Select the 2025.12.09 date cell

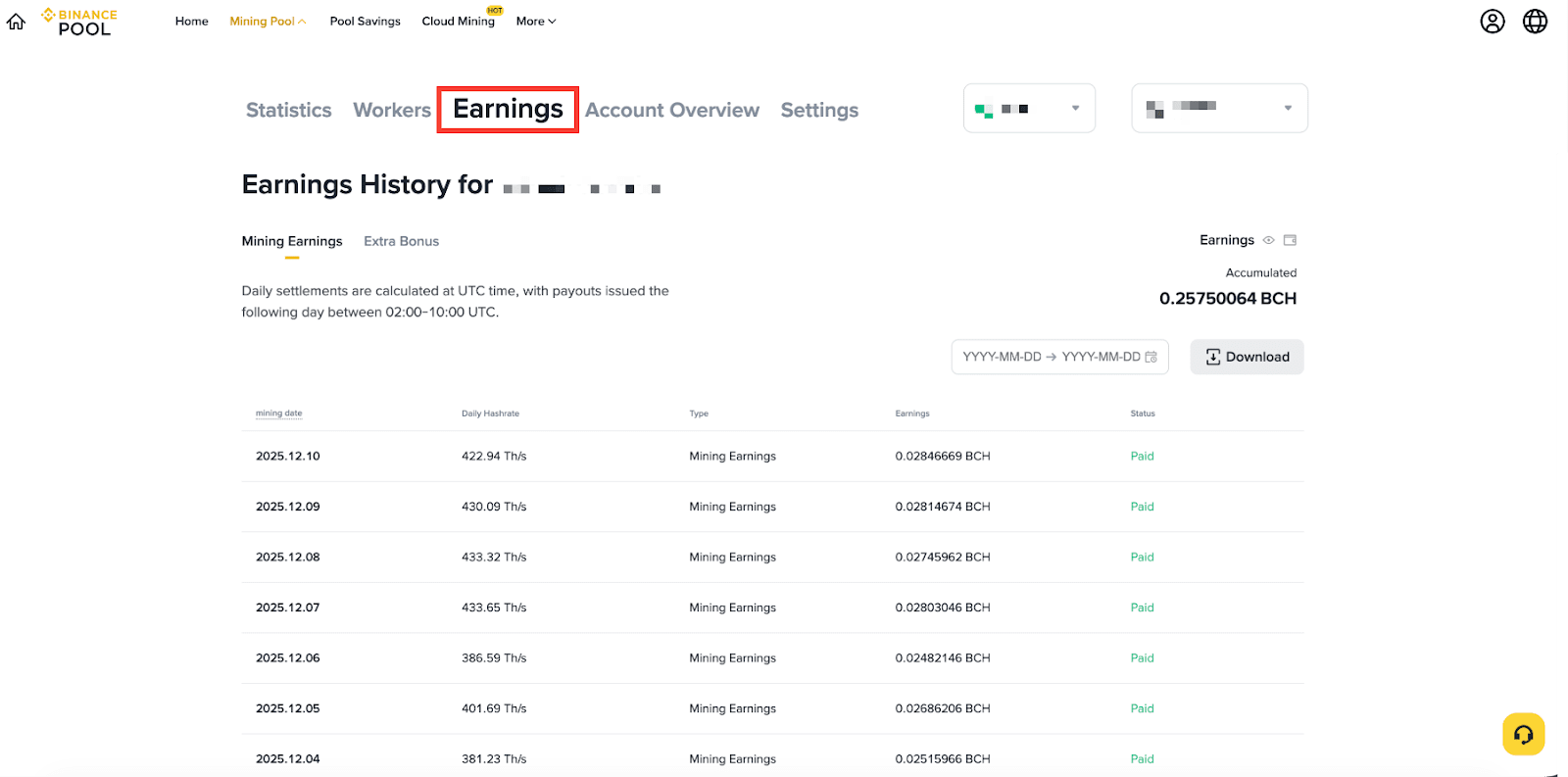coord(288,507)
